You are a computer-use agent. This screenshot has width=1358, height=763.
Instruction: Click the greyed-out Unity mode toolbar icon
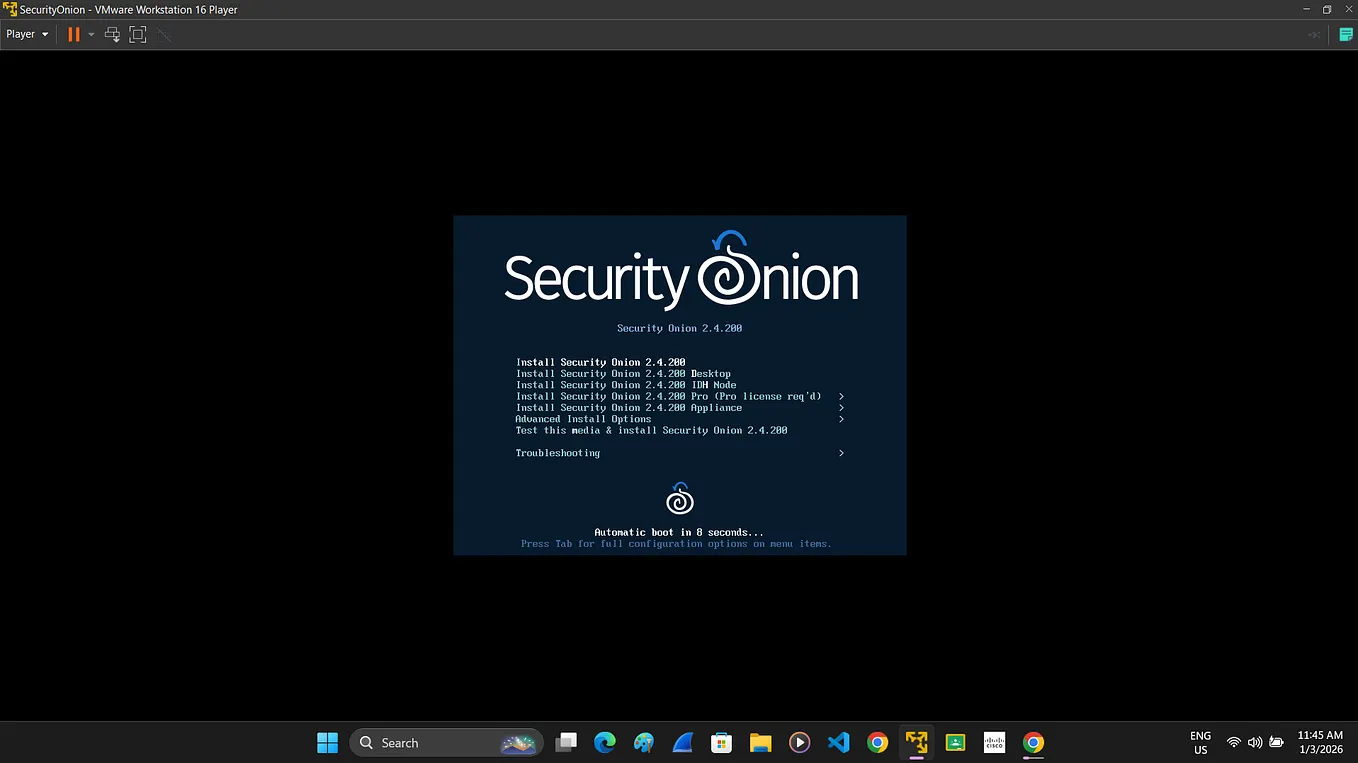[x=164, y=34]
